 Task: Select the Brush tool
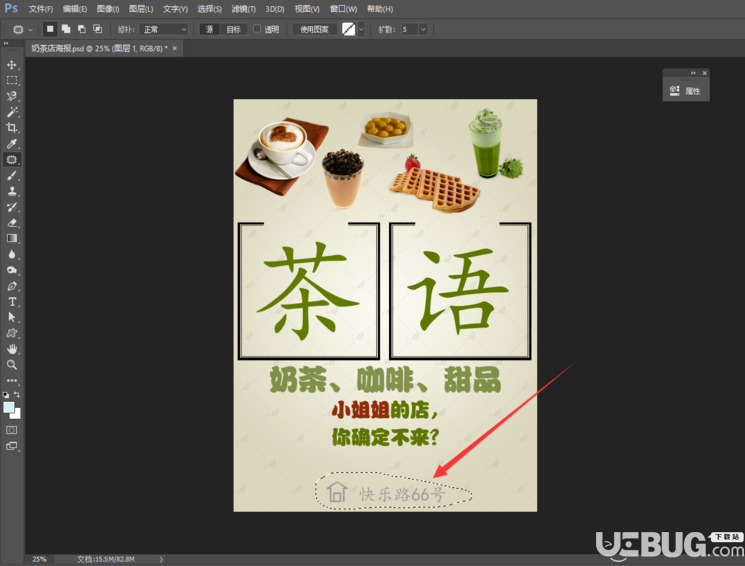[x=12, y=175]
